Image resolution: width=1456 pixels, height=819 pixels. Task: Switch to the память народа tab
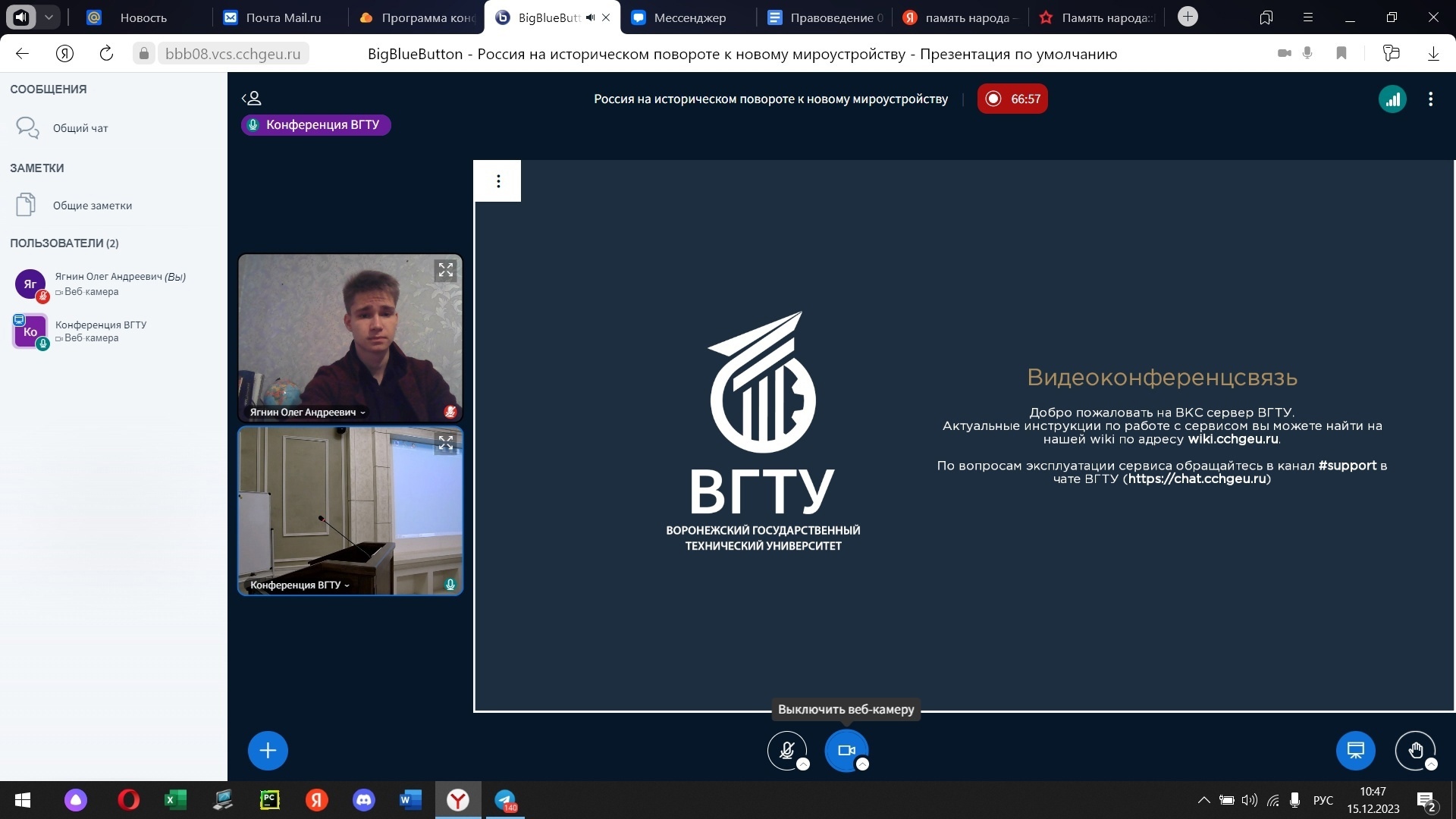coord(959,17)
